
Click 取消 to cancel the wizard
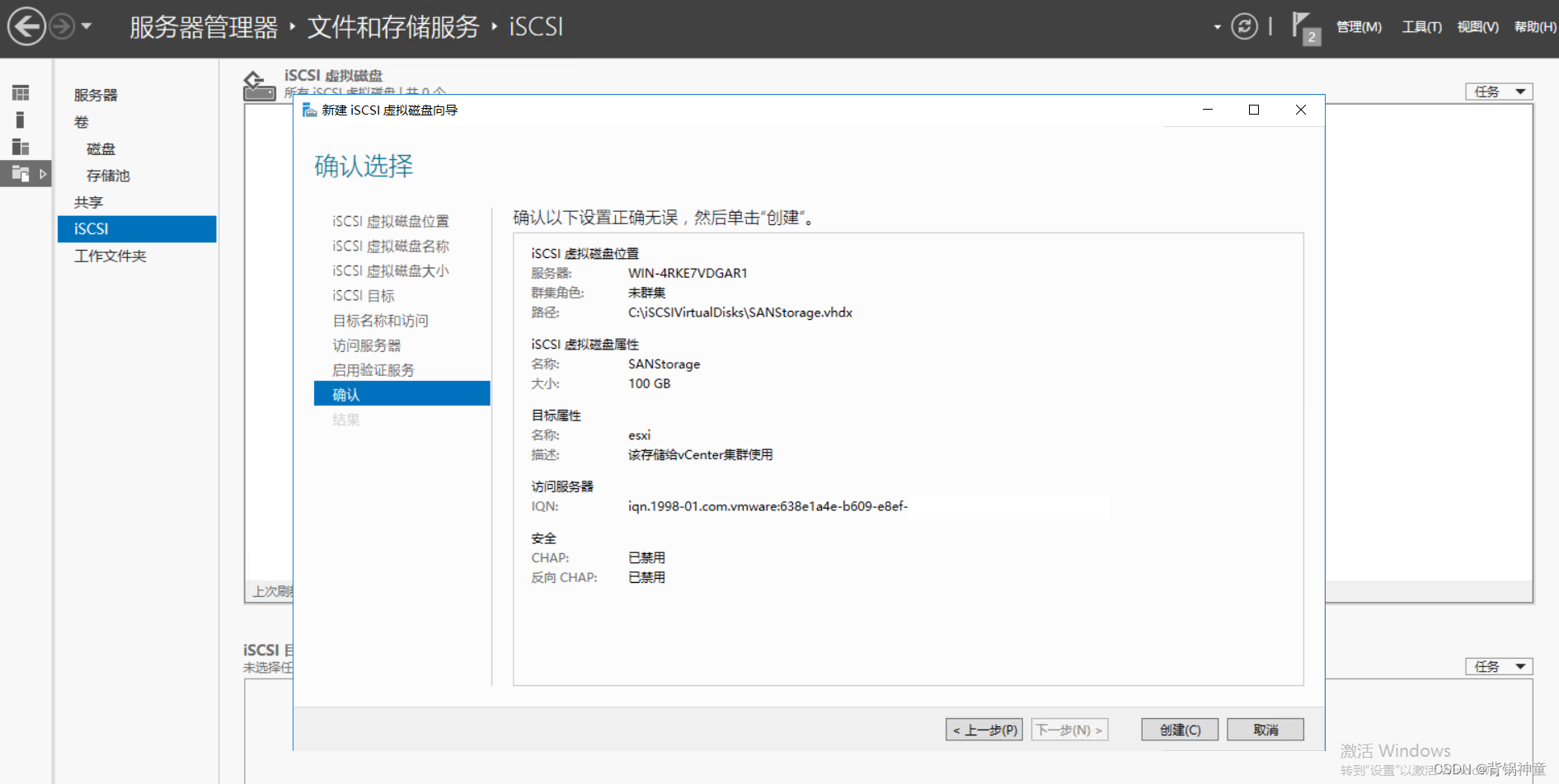point(1266,730)
